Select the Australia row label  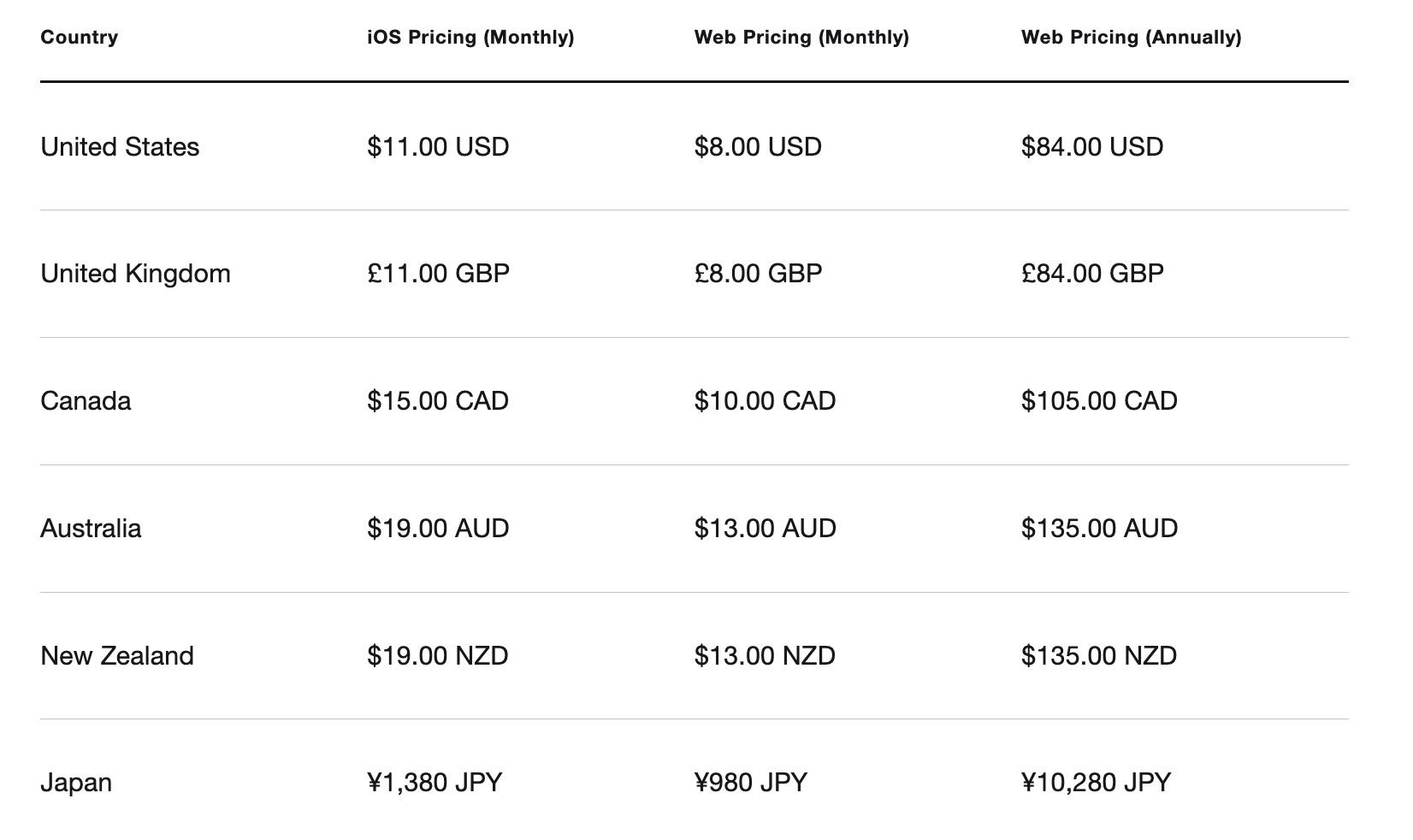pyautogui.click(x=91, y=529)
